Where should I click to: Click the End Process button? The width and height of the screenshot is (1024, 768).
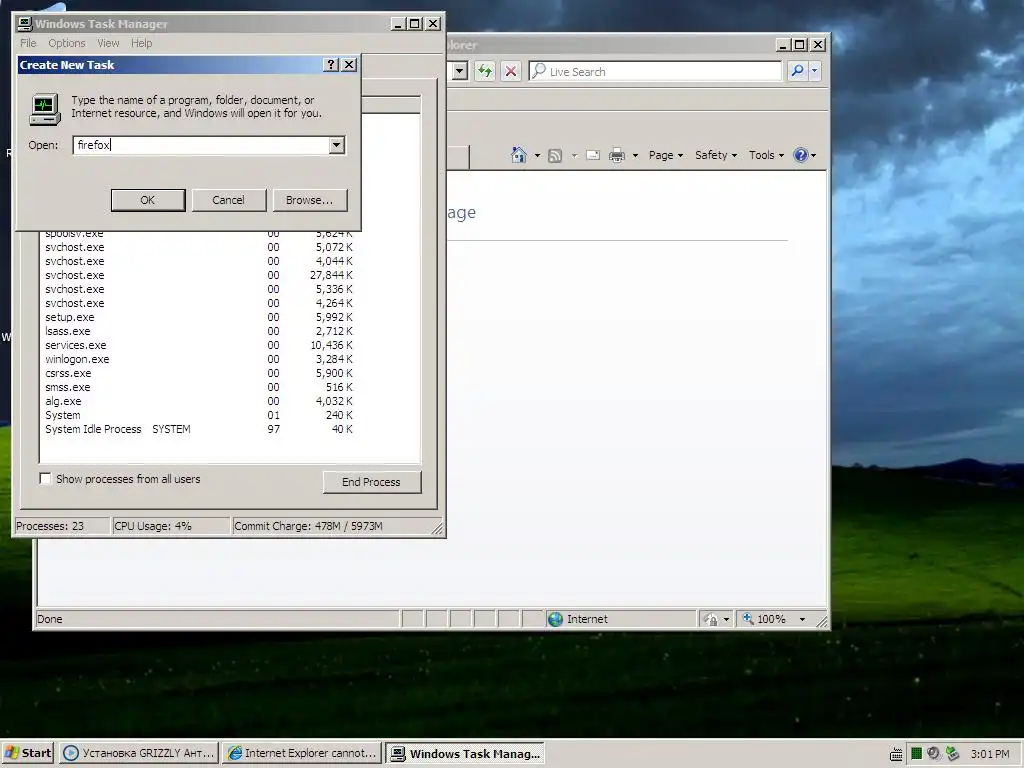(x=372, y=482)
